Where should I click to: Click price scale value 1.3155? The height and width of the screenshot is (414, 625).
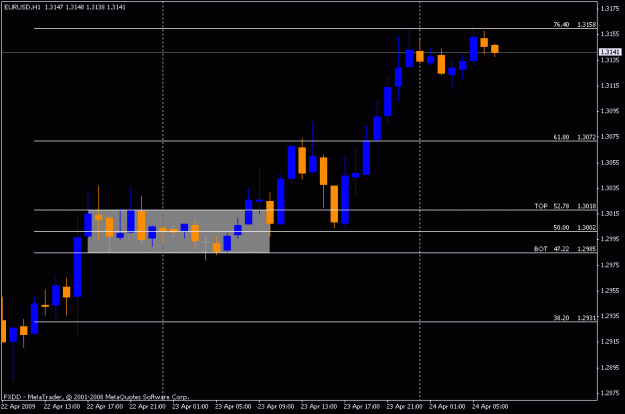coord(610,34)
